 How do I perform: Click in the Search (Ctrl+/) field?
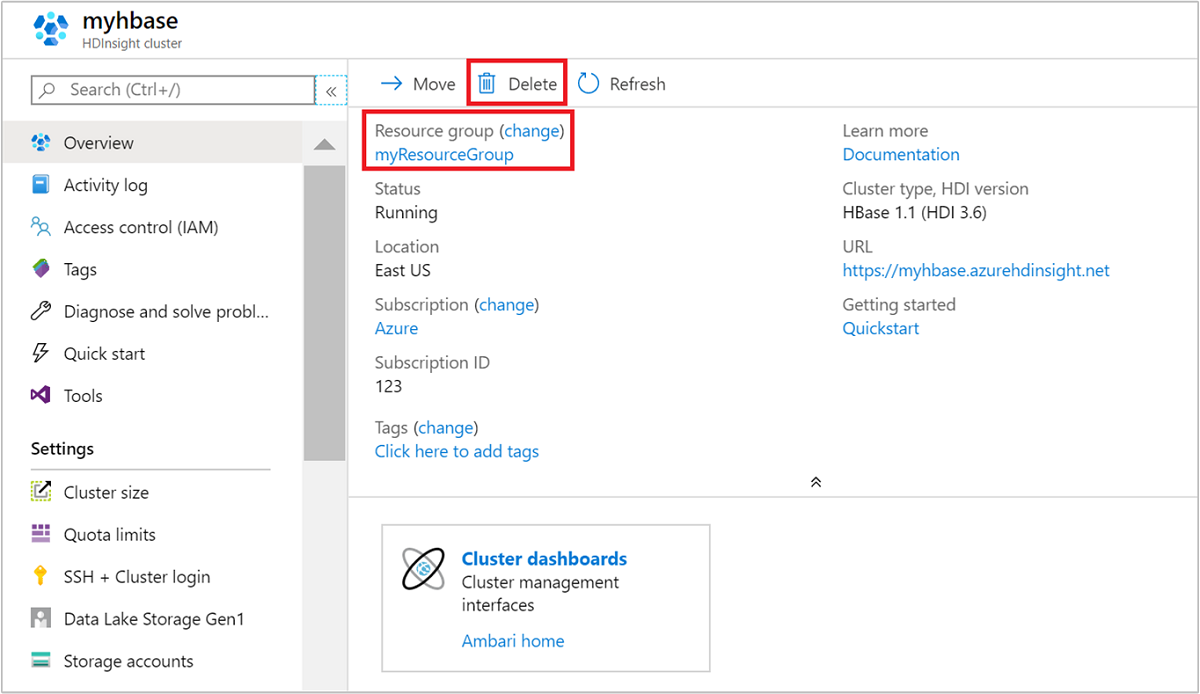point(174,90)
